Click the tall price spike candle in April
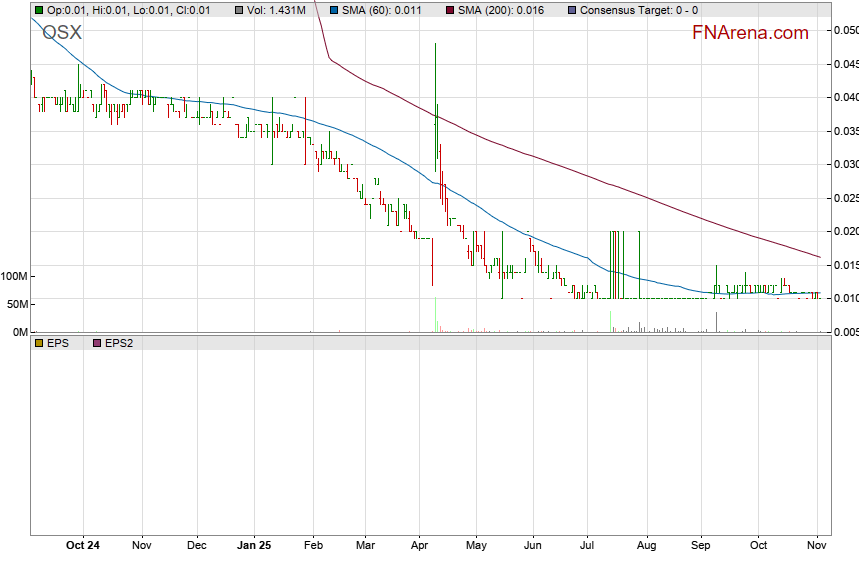 pyautogui.click(x=436, y=100)
